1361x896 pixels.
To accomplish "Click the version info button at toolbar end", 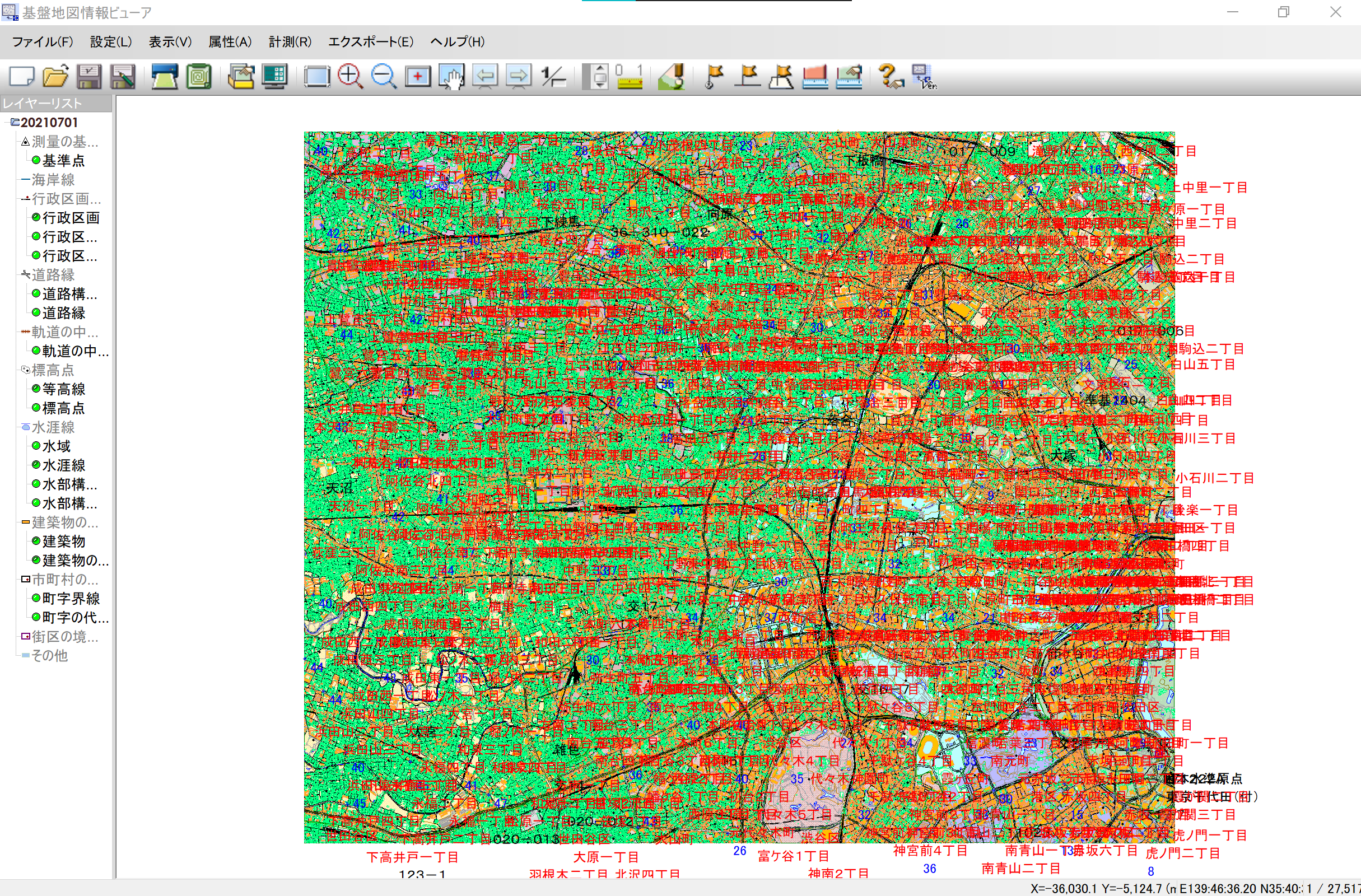I will (x=922, y=76).
